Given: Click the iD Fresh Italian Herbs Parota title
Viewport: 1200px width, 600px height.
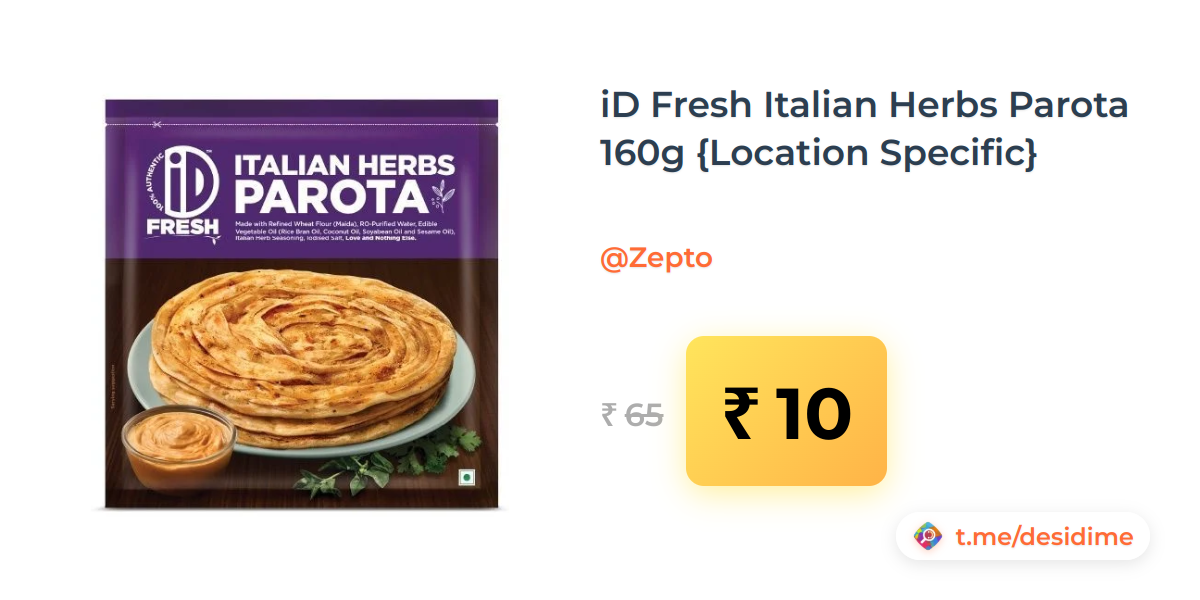Looking at the screenshot, I should 864,104.
